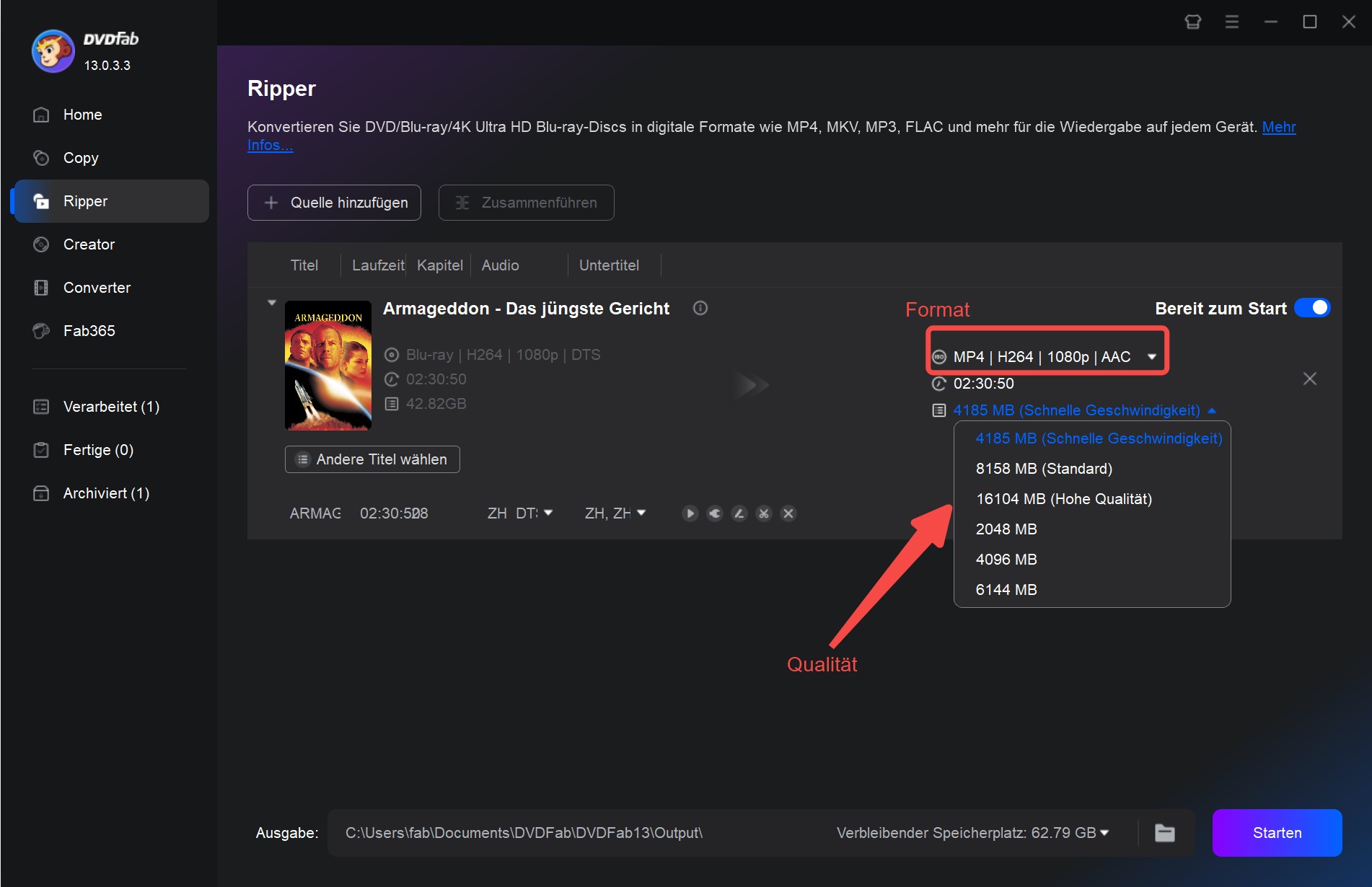Viewport: 1372px width, 887px height.
Task: Remove the Armageddon task with large X
Action: click(x=1310, y=379)
